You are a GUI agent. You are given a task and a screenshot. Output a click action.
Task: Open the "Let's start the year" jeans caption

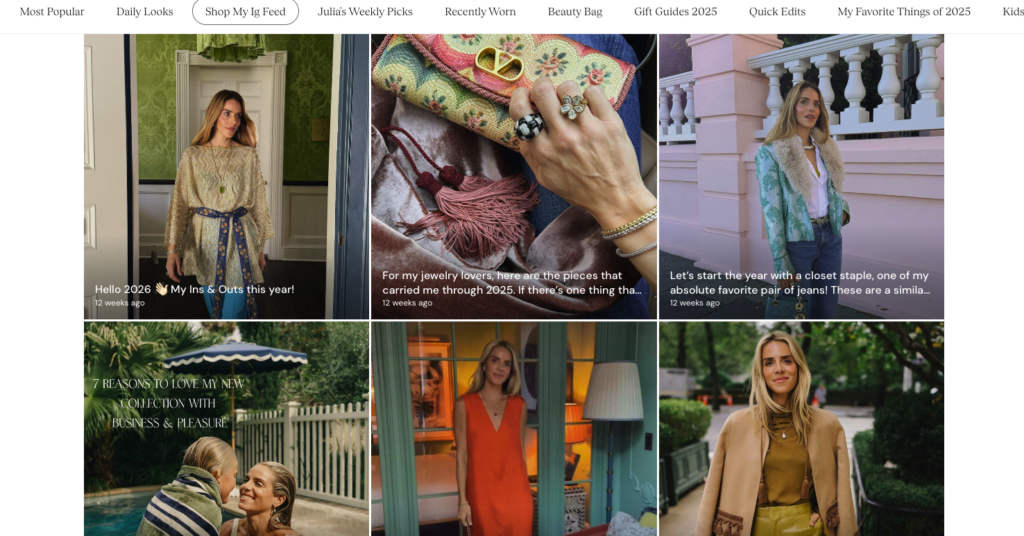point(799,282)
